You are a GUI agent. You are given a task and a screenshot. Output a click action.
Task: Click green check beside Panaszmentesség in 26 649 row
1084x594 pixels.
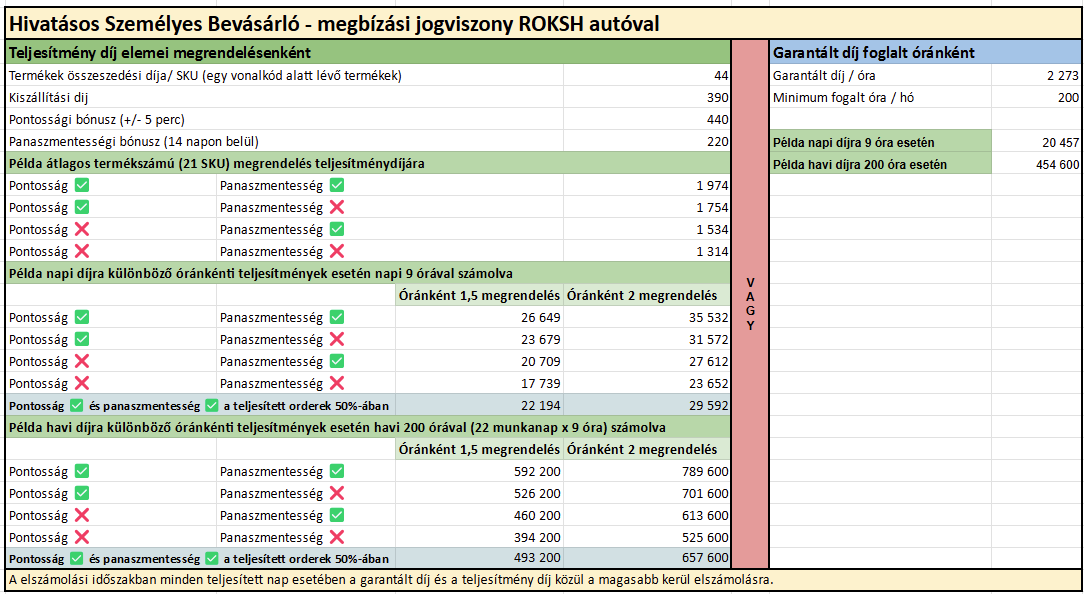[337, 317]
